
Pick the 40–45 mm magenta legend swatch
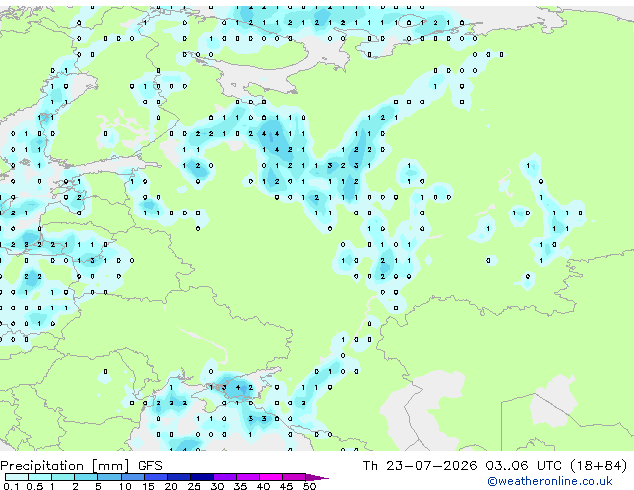[271, 477]
